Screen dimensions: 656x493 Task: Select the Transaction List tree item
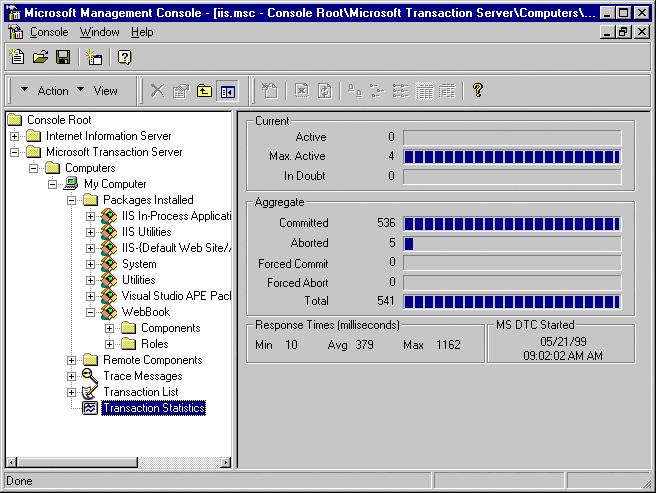(141, 392)
